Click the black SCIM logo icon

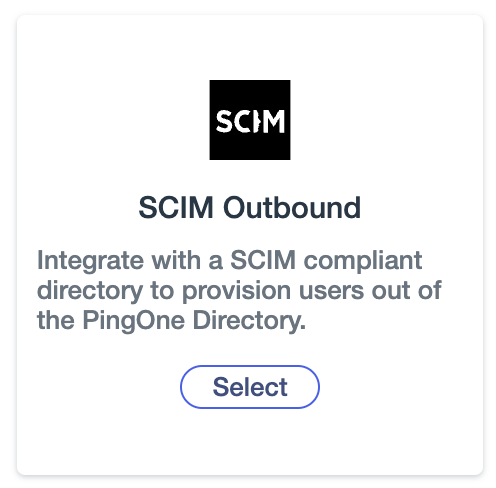tap(250, 120)
